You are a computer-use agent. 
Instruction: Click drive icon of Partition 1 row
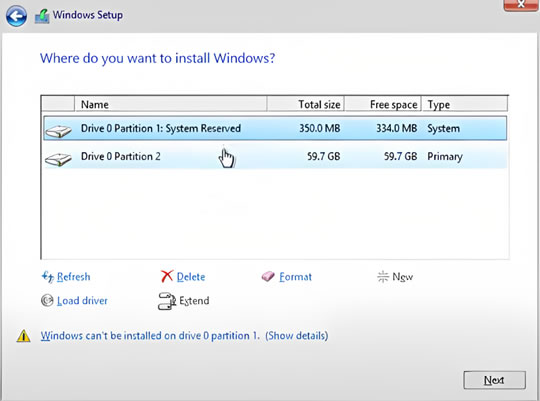(58, 131)
